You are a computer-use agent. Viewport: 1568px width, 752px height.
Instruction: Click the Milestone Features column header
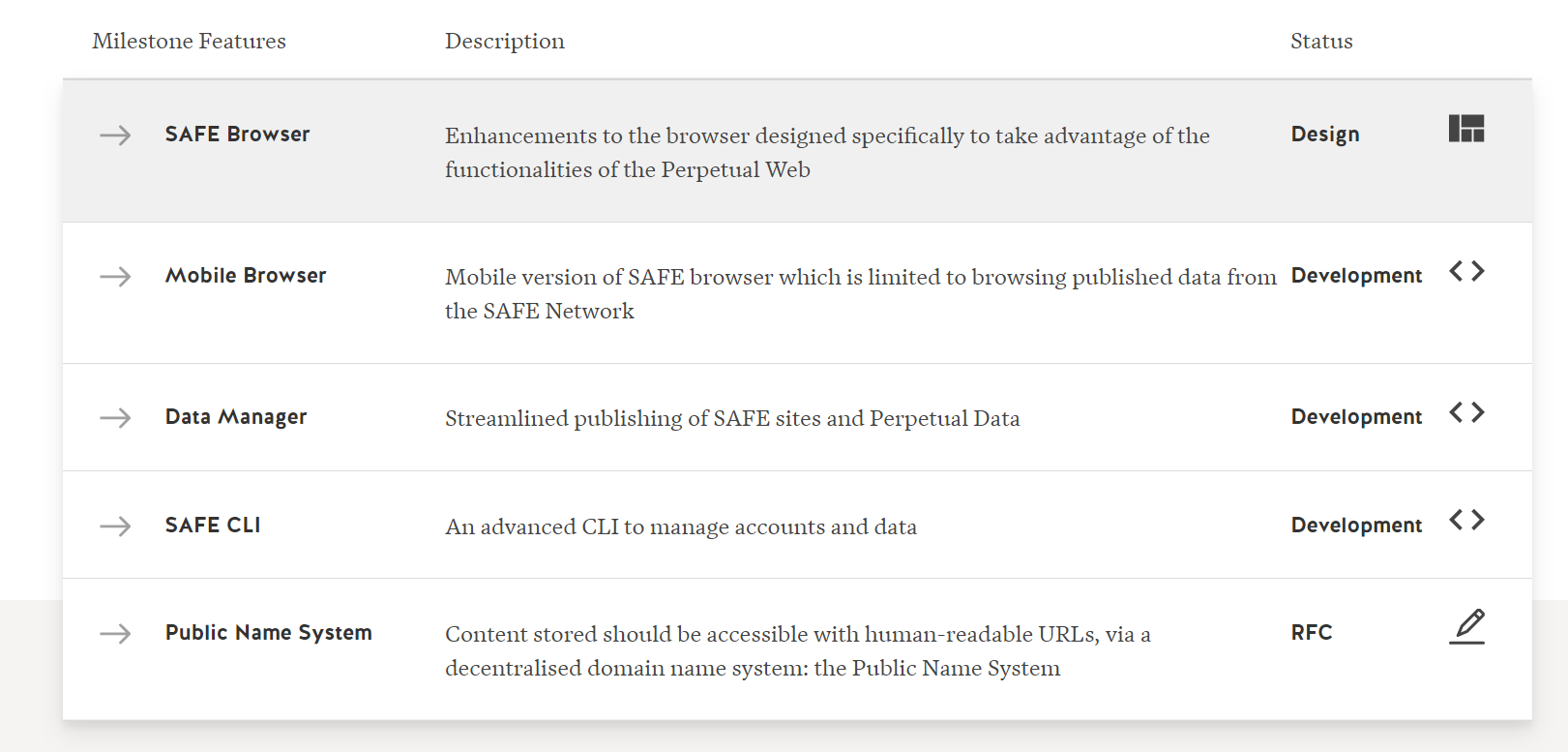[189, 42]
